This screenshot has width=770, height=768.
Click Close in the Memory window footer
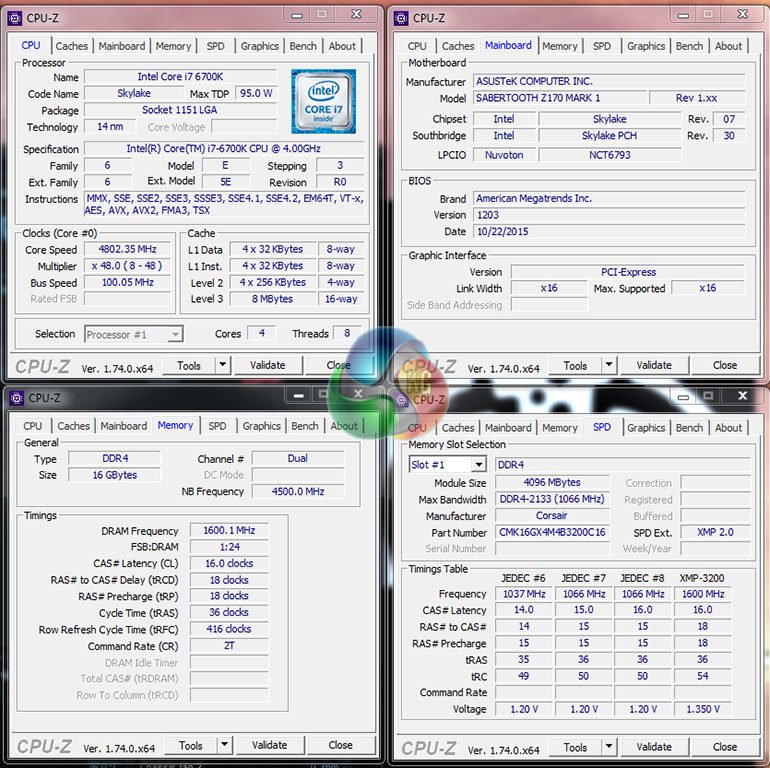point(340,745)
